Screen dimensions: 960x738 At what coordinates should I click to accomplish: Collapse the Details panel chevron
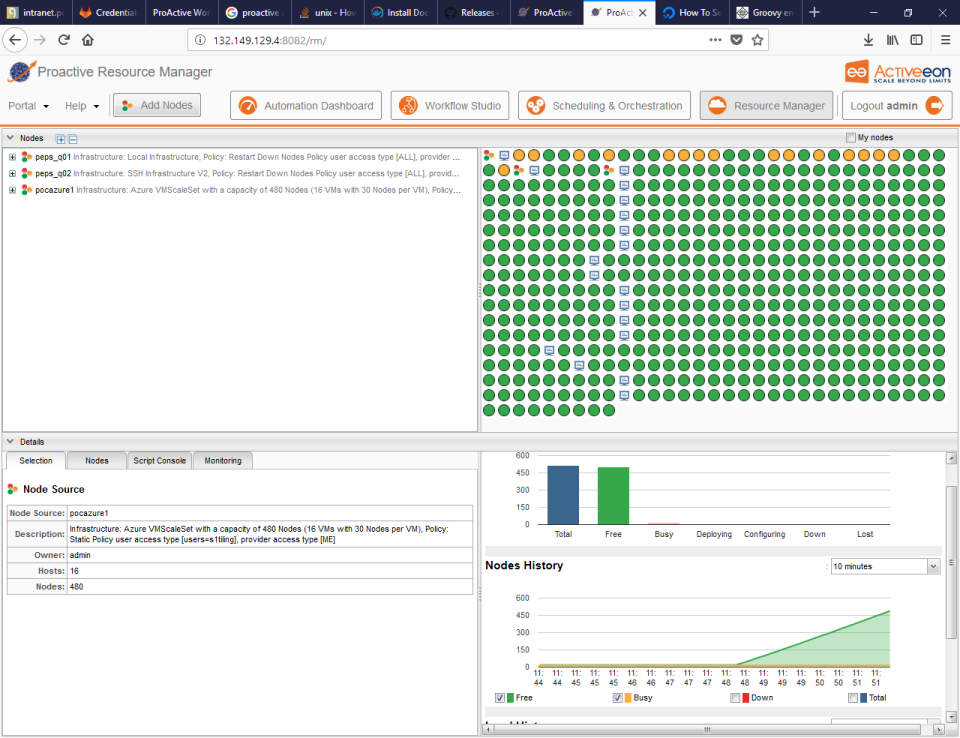click(x=8, y=441)
